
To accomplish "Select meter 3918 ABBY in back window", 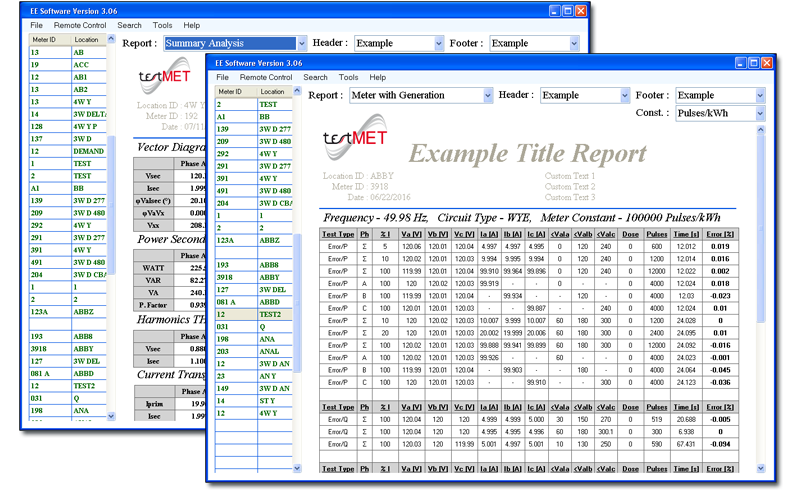I will pos(68,349).
